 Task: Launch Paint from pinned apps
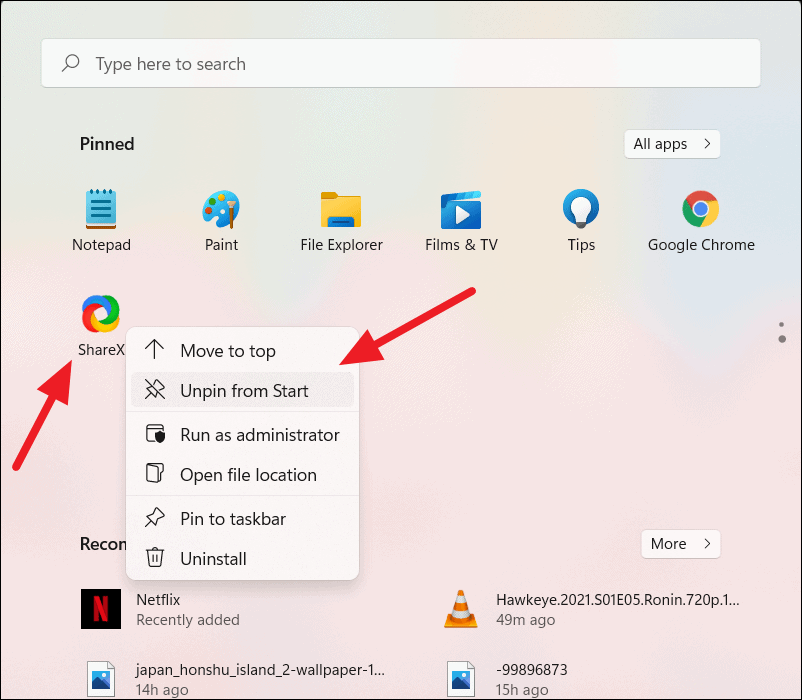[221, 220]
